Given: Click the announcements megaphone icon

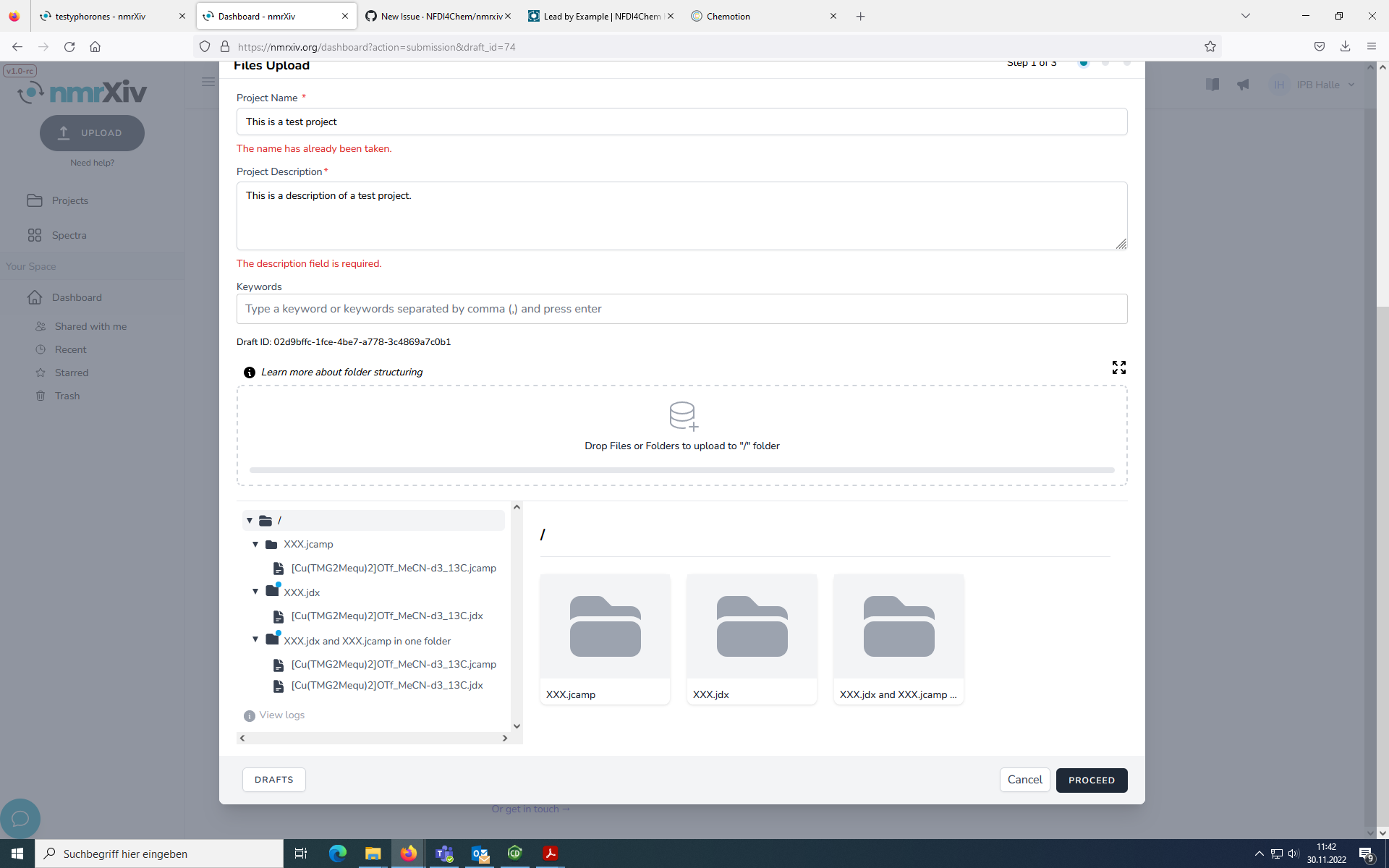Looking at the screenshot, I should 1244,85.
